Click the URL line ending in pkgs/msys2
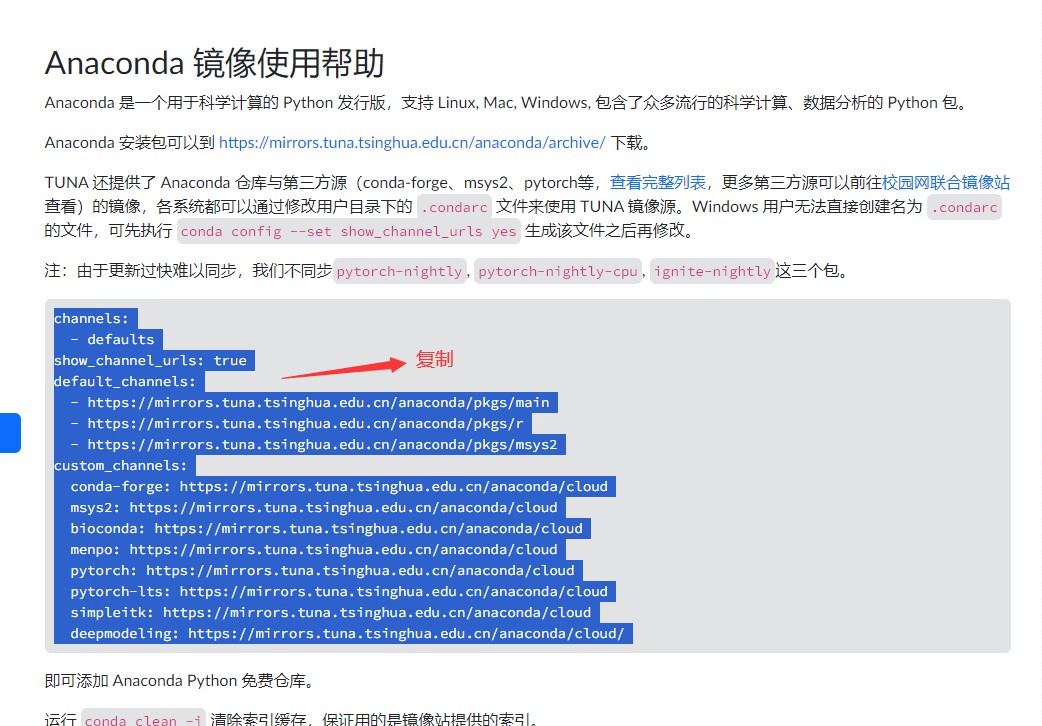Viewport: 1042px width, 726px height. pyautogui.click(x=314, y=444)
